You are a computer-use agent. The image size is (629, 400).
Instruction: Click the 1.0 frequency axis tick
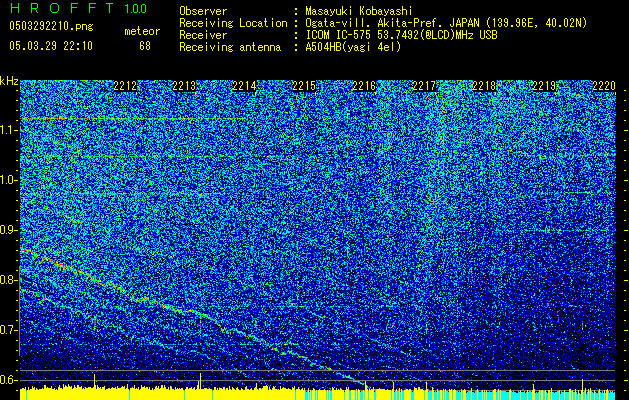click(9, 180)
